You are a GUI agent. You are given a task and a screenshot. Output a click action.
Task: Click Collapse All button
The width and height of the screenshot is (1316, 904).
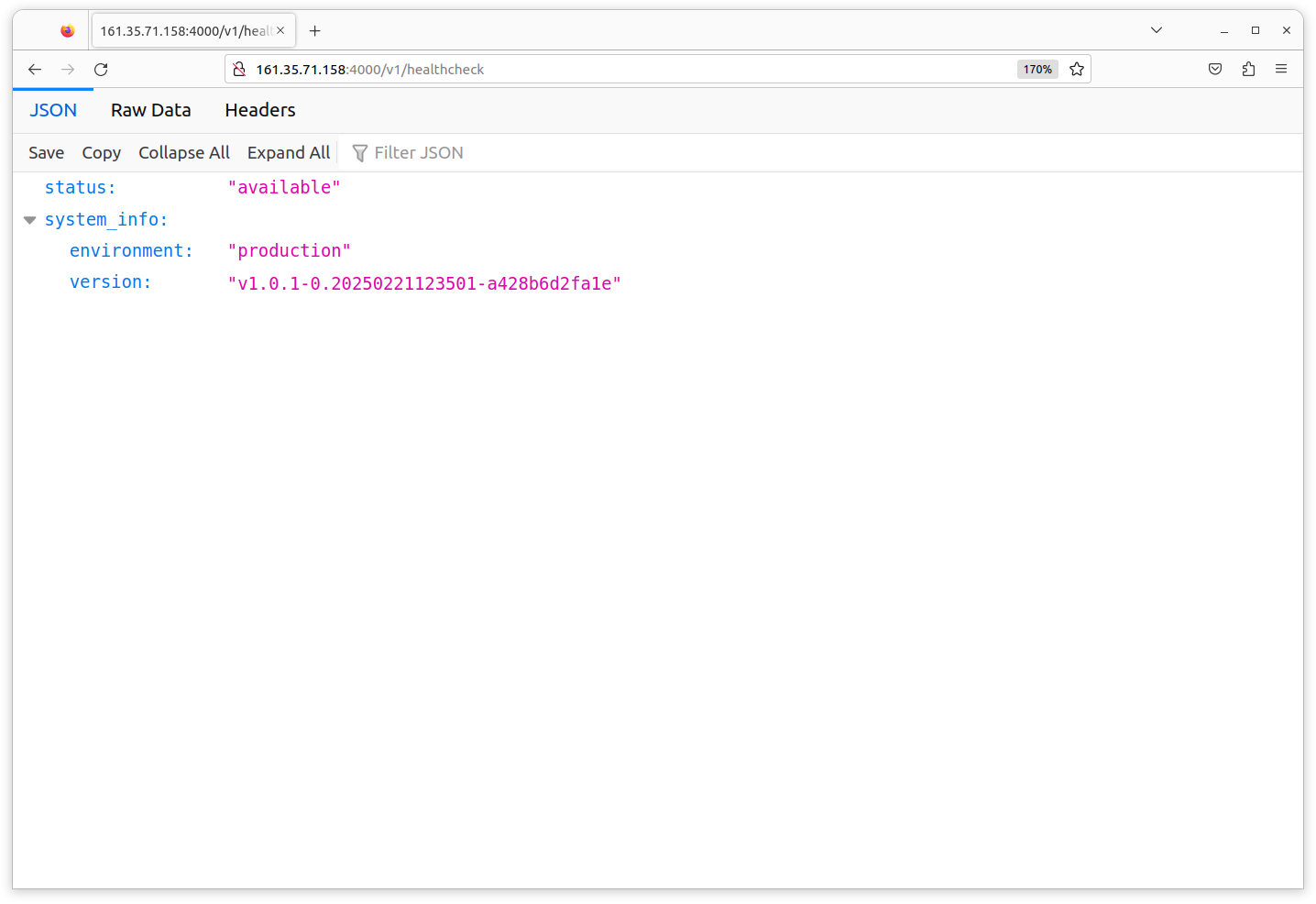click(x=183, y=153)
